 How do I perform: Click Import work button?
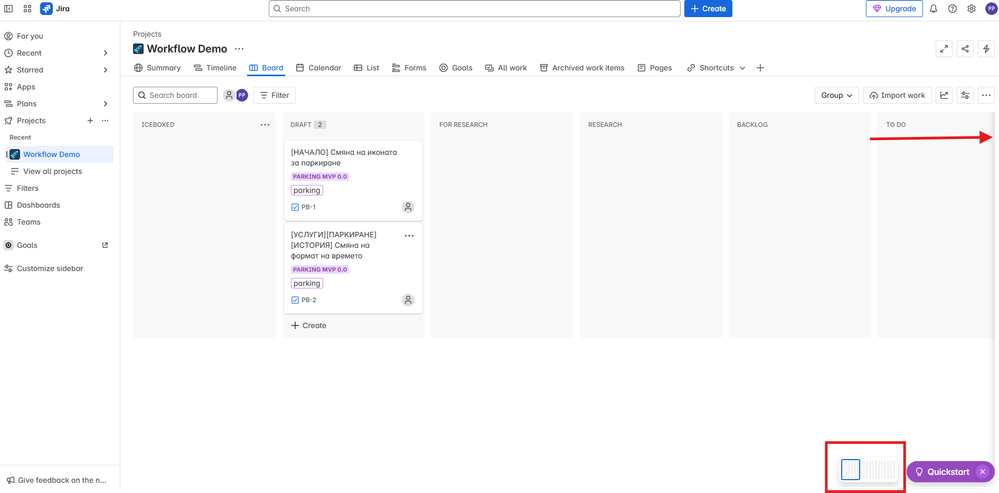point(897,95)
